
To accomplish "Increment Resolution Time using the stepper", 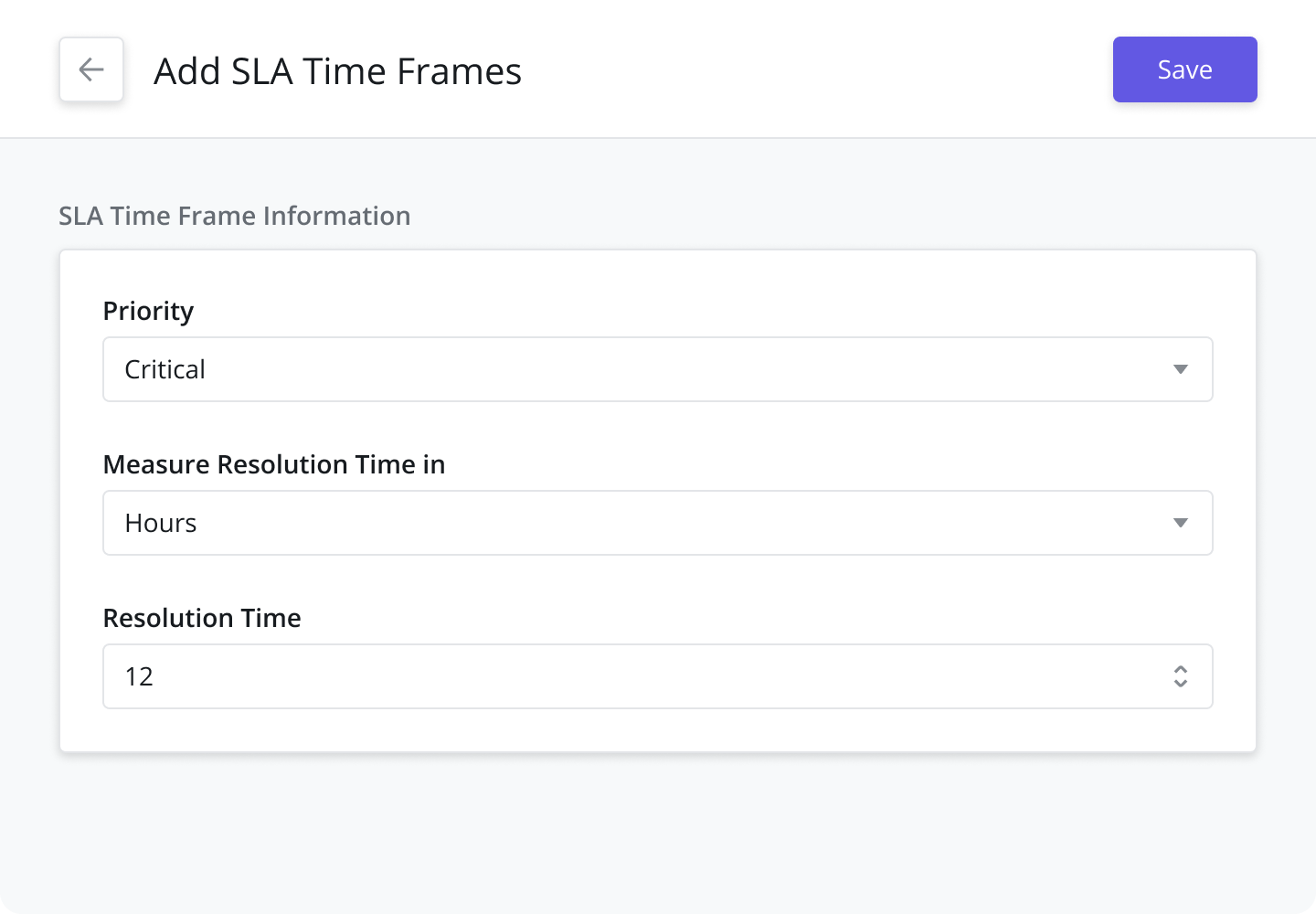I will click(1181, 670).
